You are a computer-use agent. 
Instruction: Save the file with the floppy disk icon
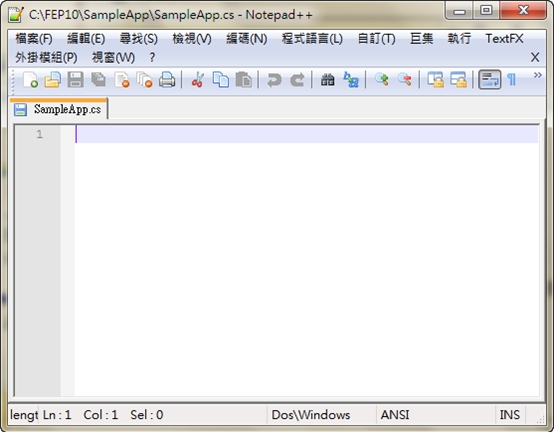pyautogui.click(x=76, y=79)
